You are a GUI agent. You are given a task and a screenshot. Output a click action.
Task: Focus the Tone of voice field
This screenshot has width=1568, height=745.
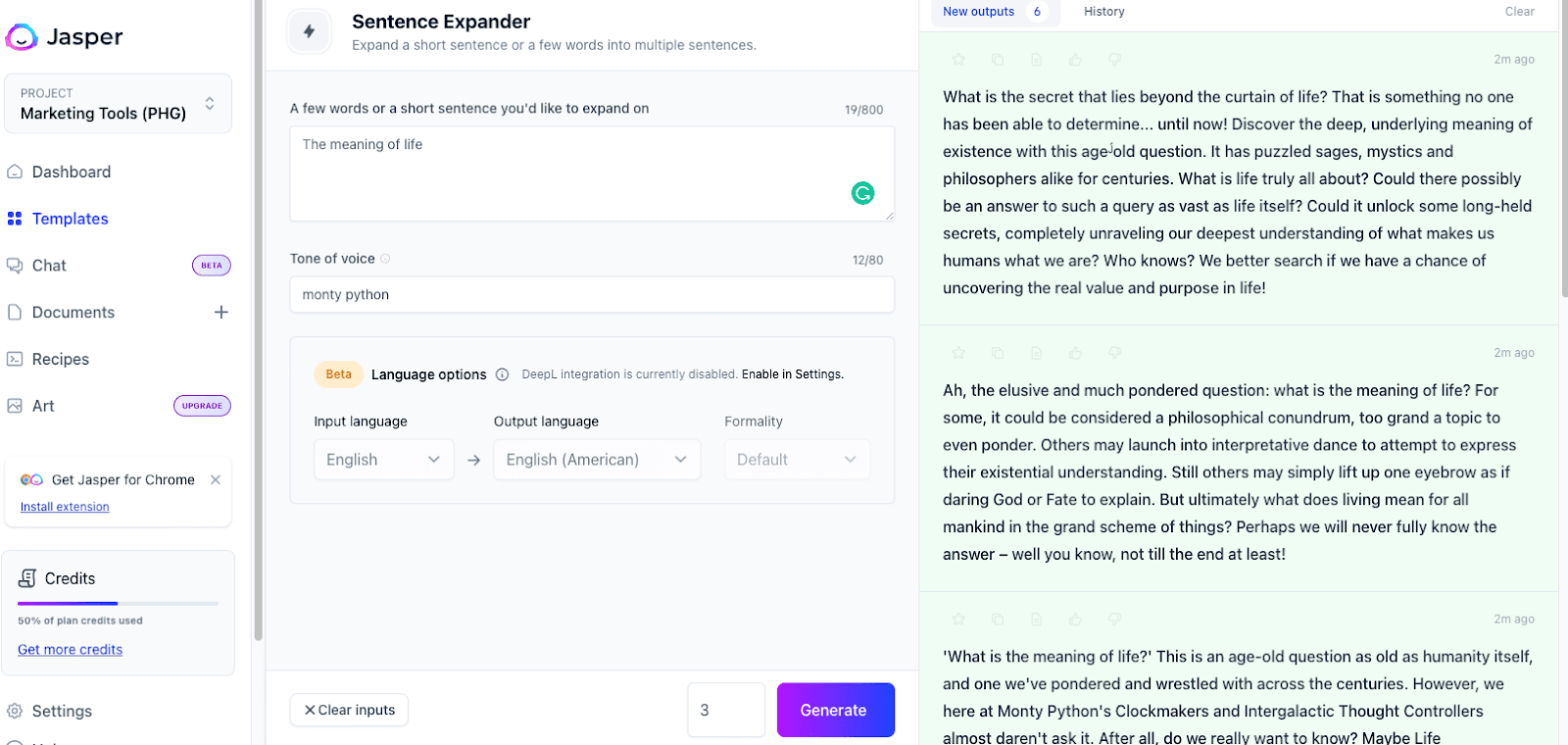coord(592,294)
